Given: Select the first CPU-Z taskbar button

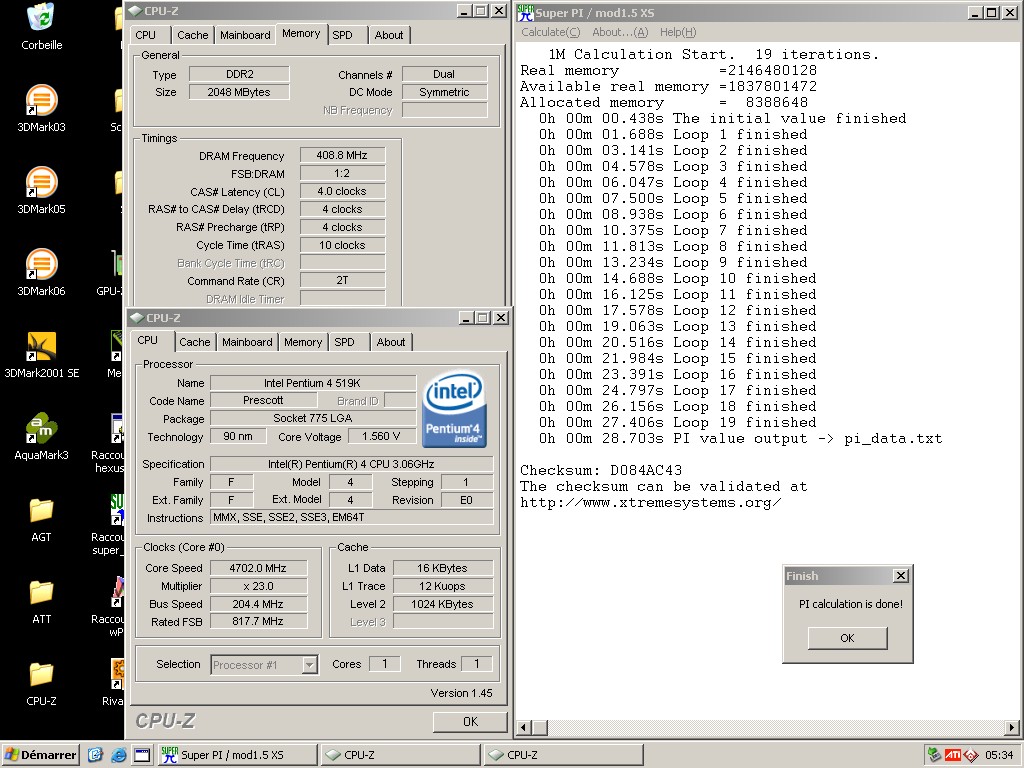Looking at the screenshot, I should tap(401, 755).
